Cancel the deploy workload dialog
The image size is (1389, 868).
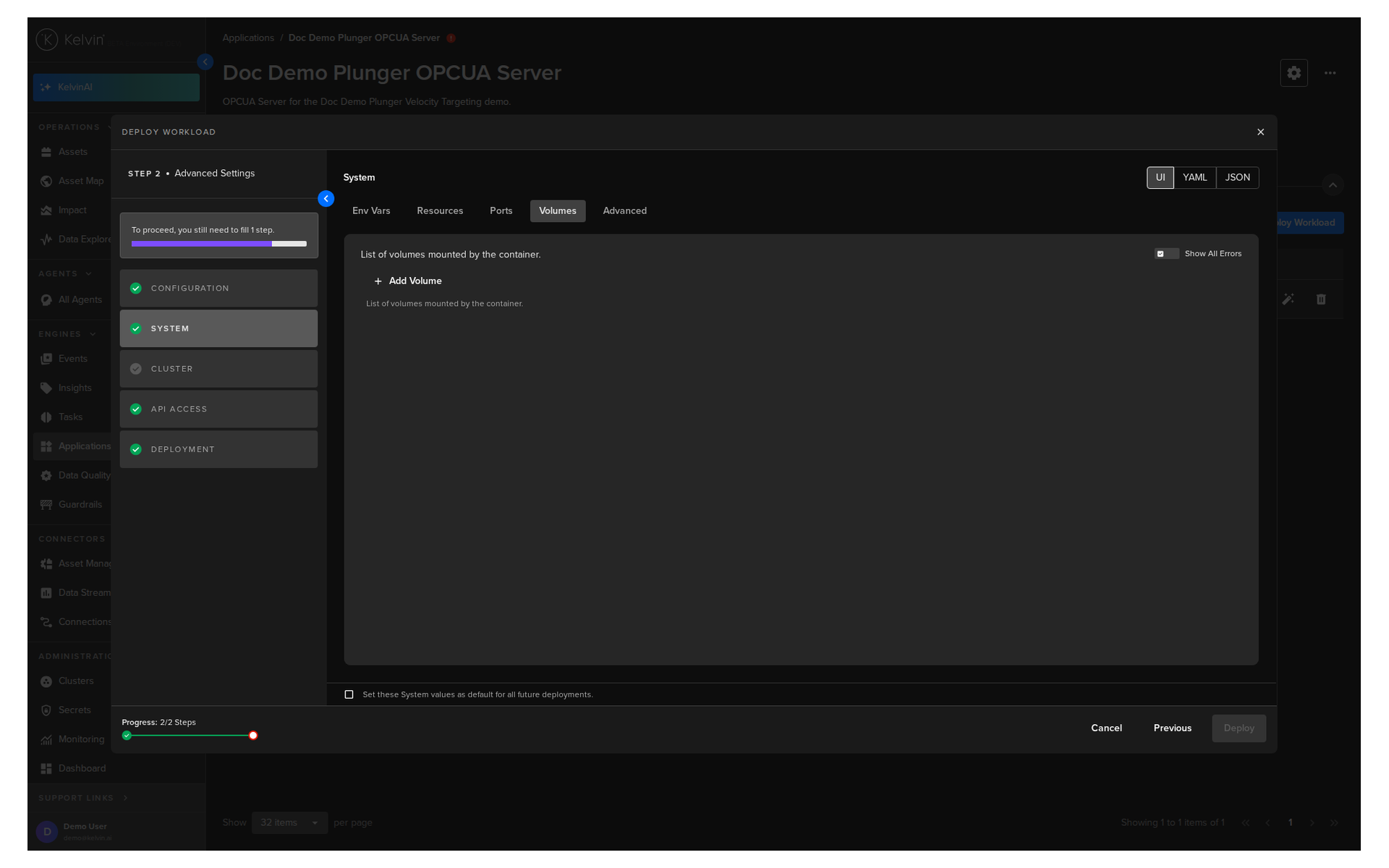tap(1106, 728)
